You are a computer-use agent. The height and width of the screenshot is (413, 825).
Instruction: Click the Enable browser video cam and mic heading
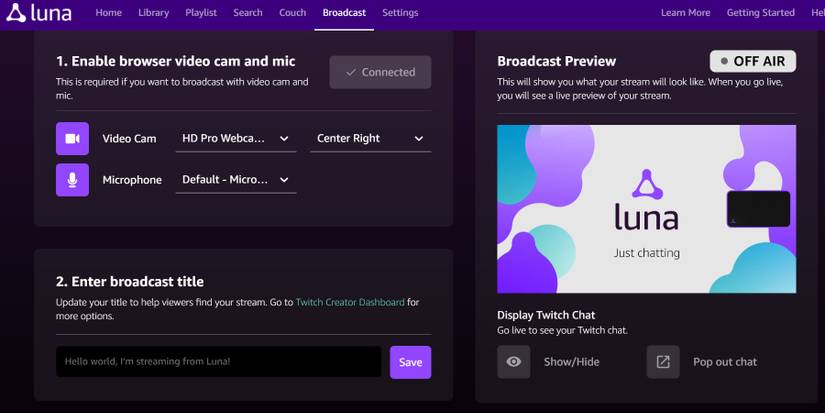point(175,61)
